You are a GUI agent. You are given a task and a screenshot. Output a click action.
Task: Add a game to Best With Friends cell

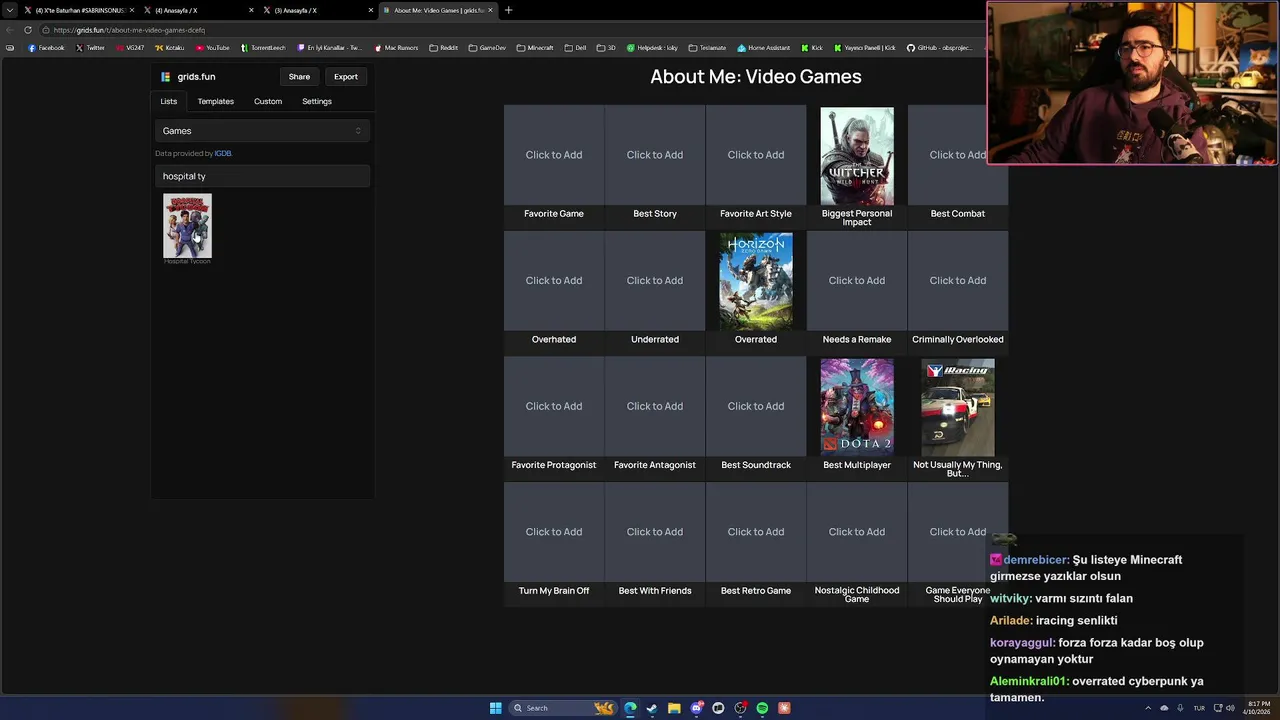click(x=655, y=532)
